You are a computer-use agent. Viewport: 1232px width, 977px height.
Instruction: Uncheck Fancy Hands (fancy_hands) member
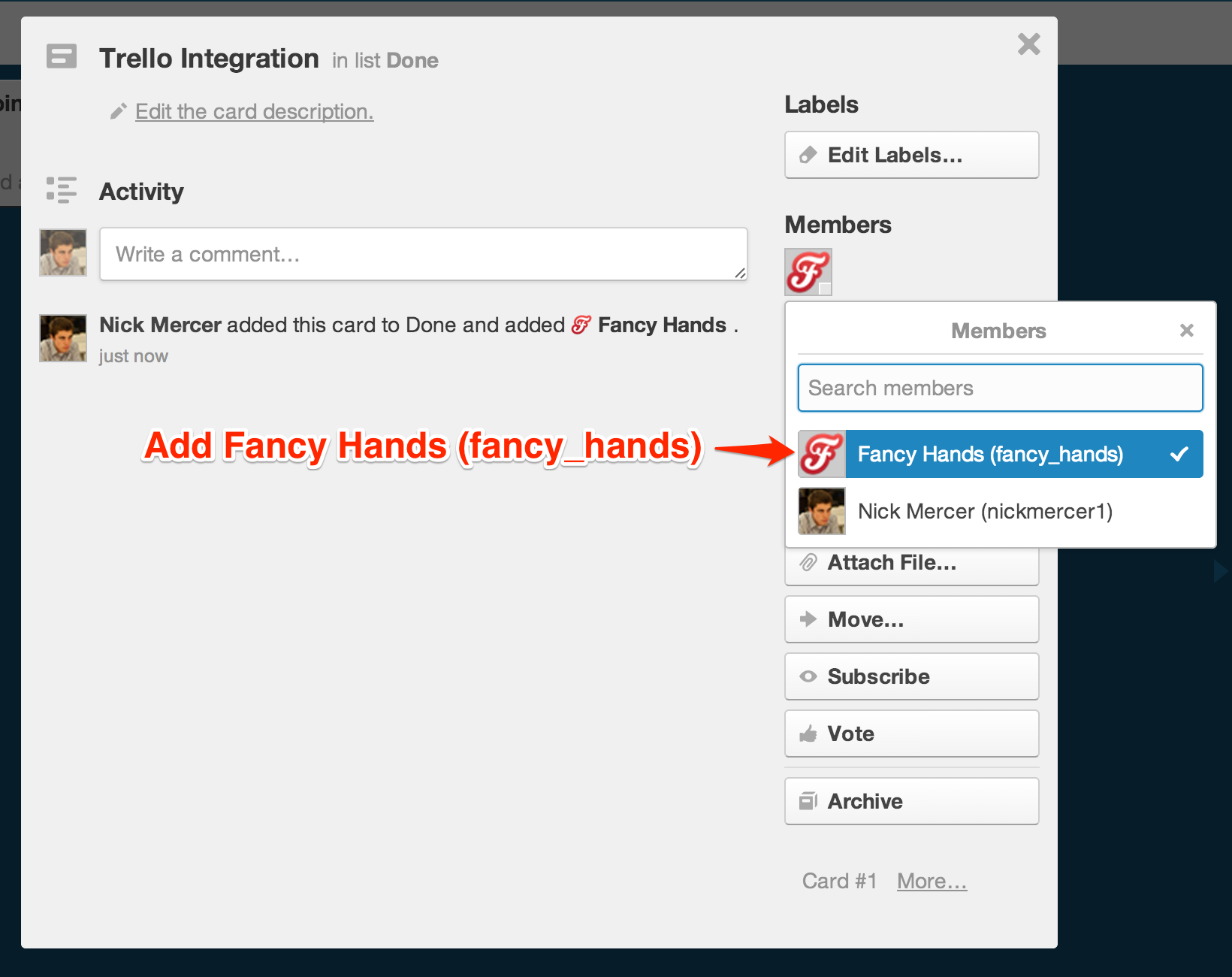coord(1001,454)
